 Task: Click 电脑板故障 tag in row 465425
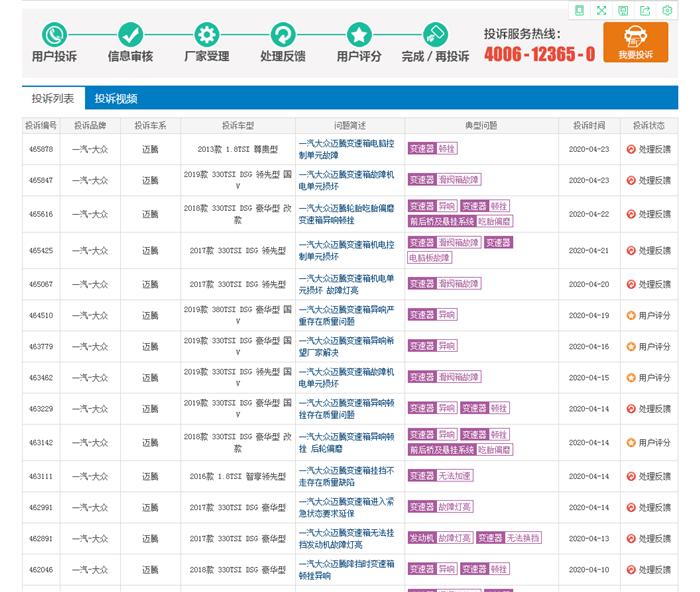[429, 258]
